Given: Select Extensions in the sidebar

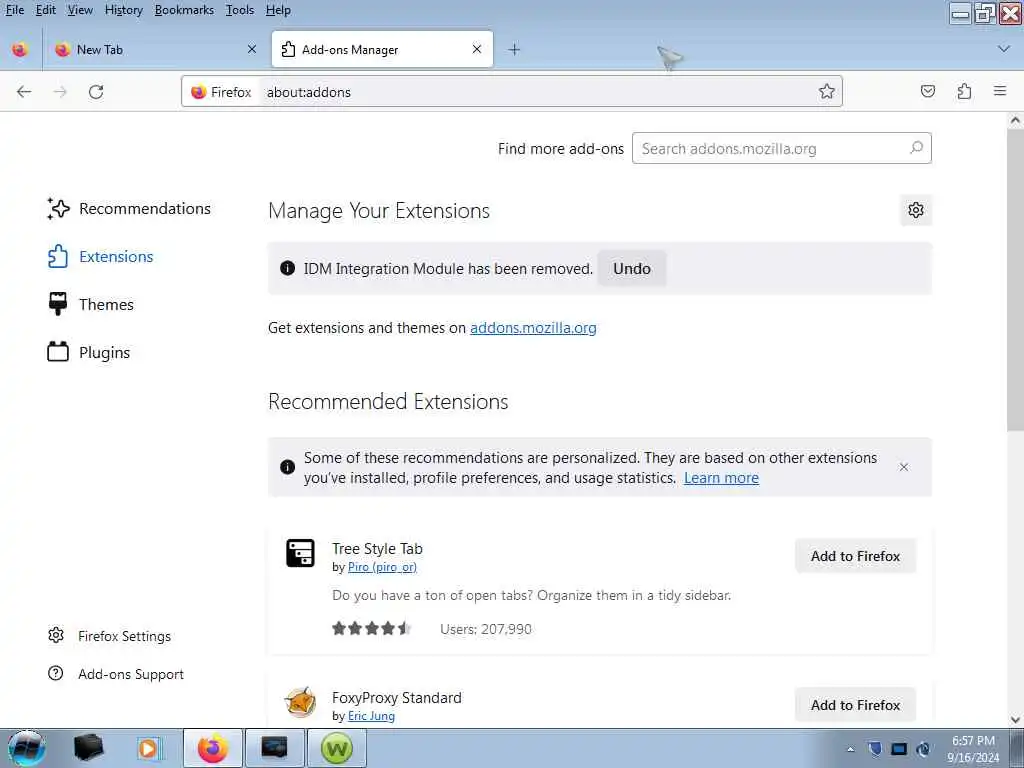Looking at the screenshot, I should [x=100, y=257].
